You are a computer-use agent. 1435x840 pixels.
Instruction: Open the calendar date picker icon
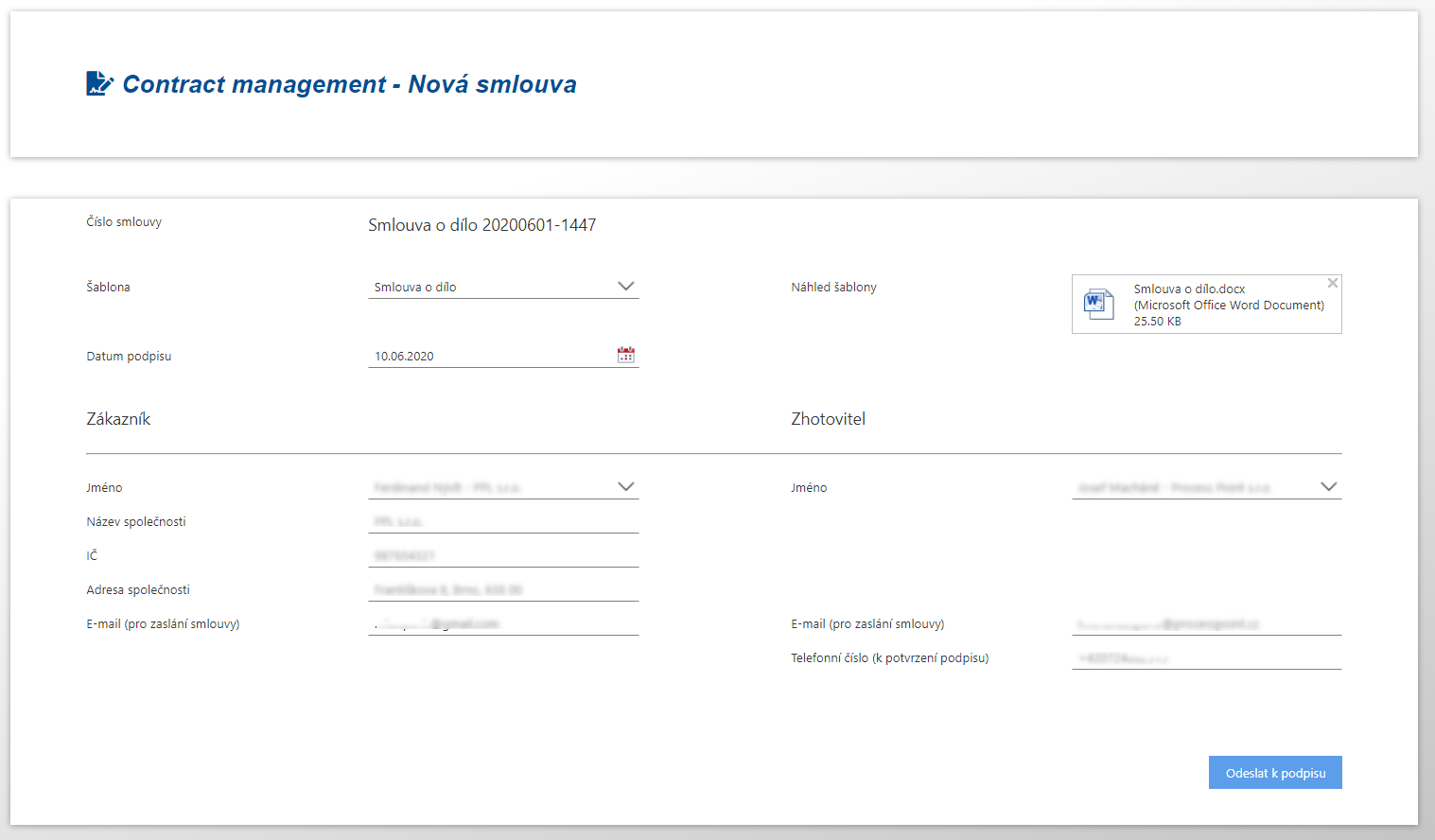625,355
